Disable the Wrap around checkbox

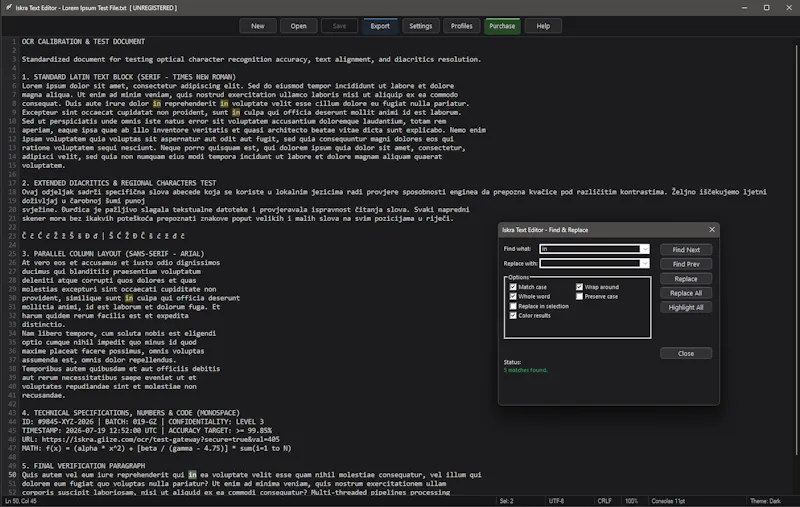tap(579, 287)
